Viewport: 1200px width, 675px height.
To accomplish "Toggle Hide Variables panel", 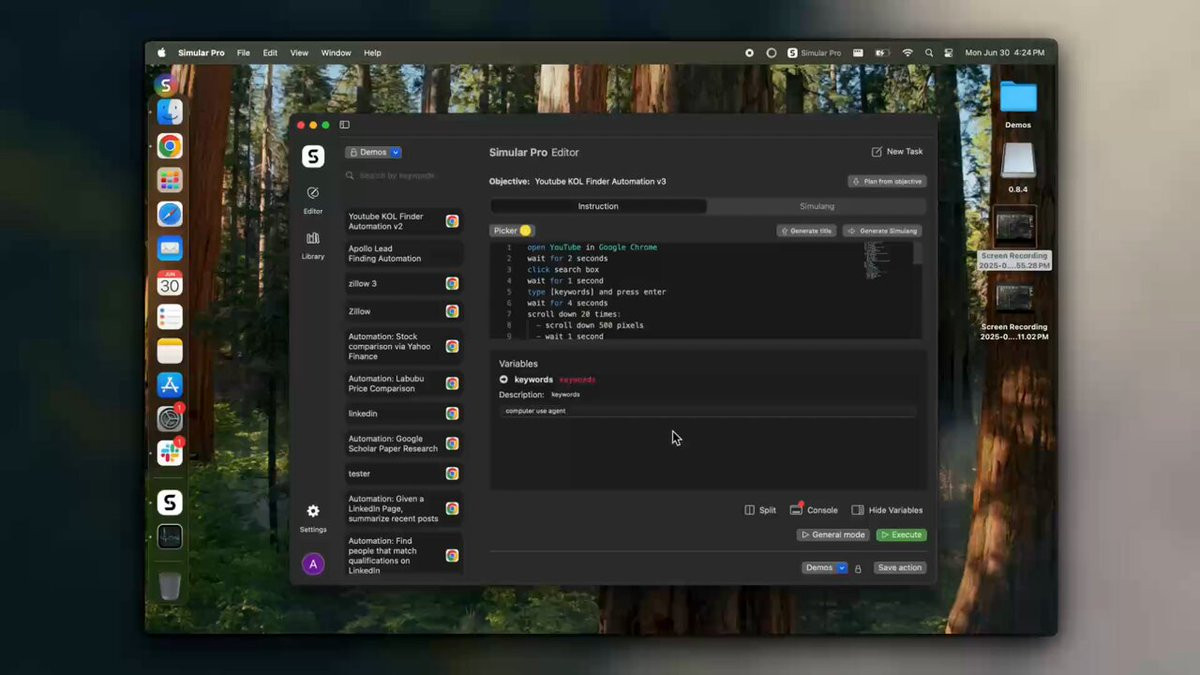I will coord(887,510).
